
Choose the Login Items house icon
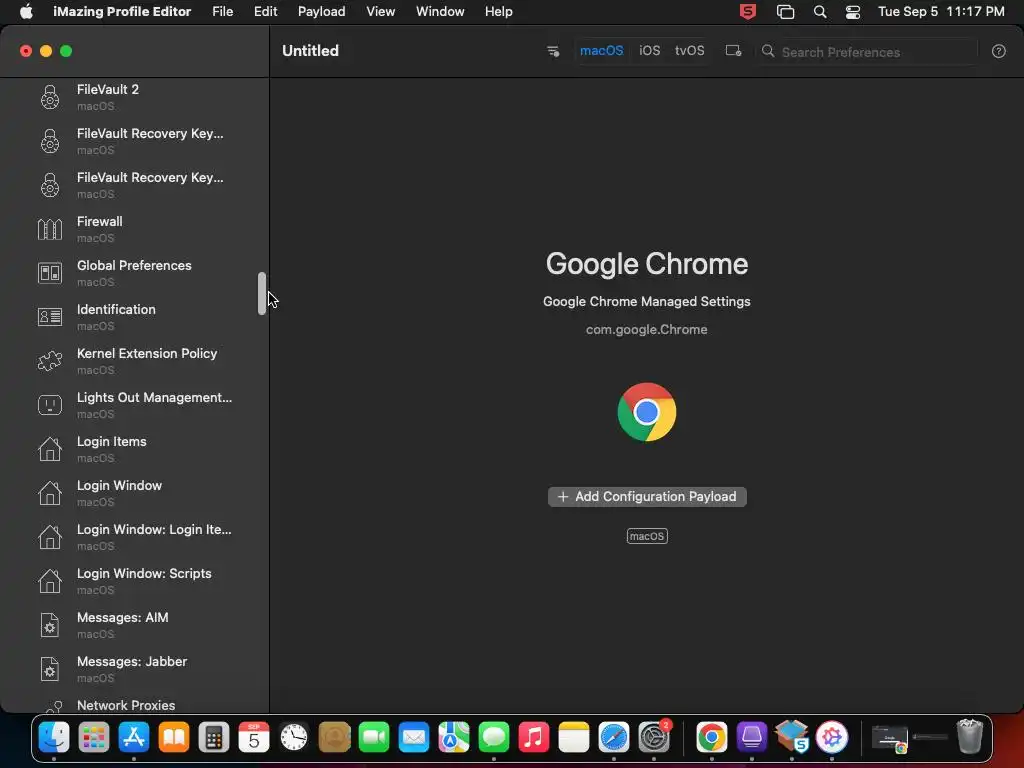coord(50,449)
